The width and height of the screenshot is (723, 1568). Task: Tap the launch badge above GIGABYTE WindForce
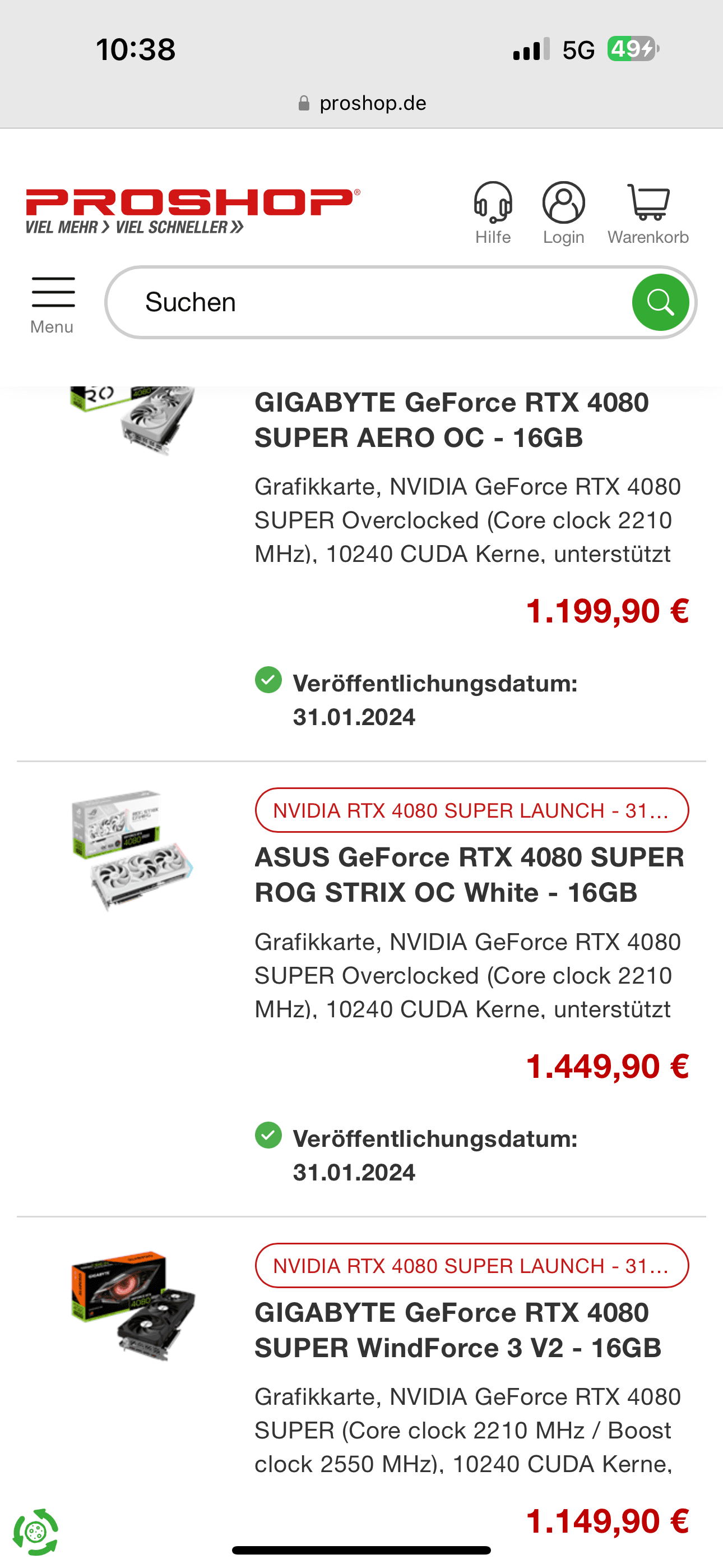[x=472, y=1266]
